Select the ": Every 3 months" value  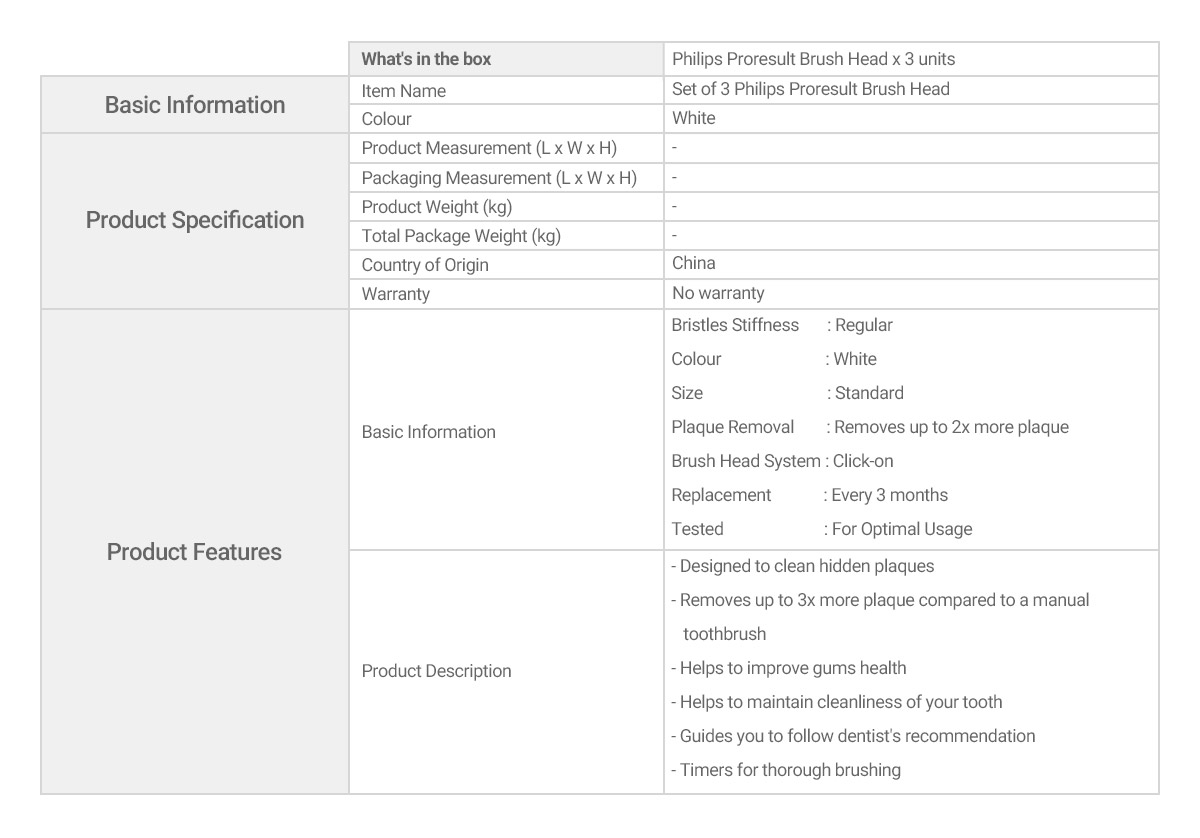(886, 495)
